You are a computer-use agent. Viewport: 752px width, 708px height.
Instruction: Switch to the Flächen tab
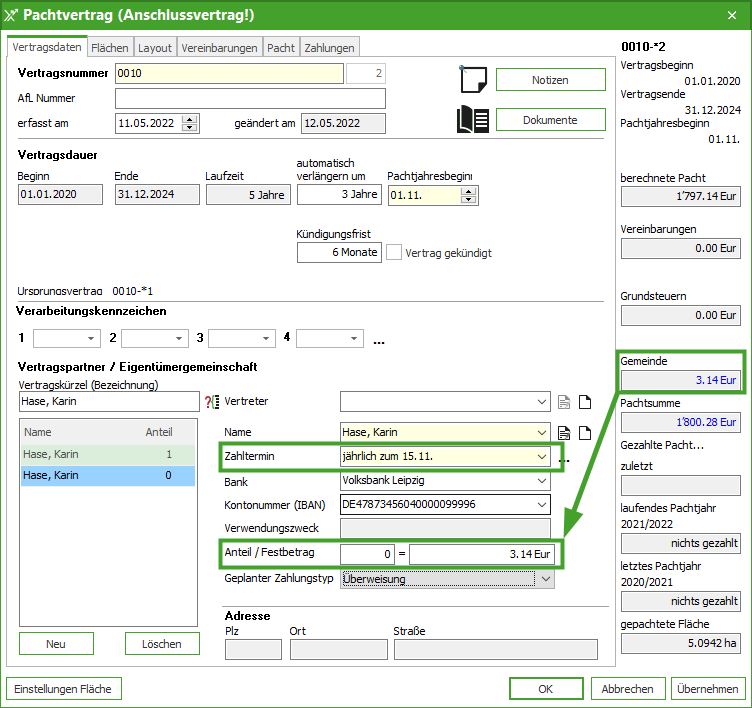click(110, 48)
